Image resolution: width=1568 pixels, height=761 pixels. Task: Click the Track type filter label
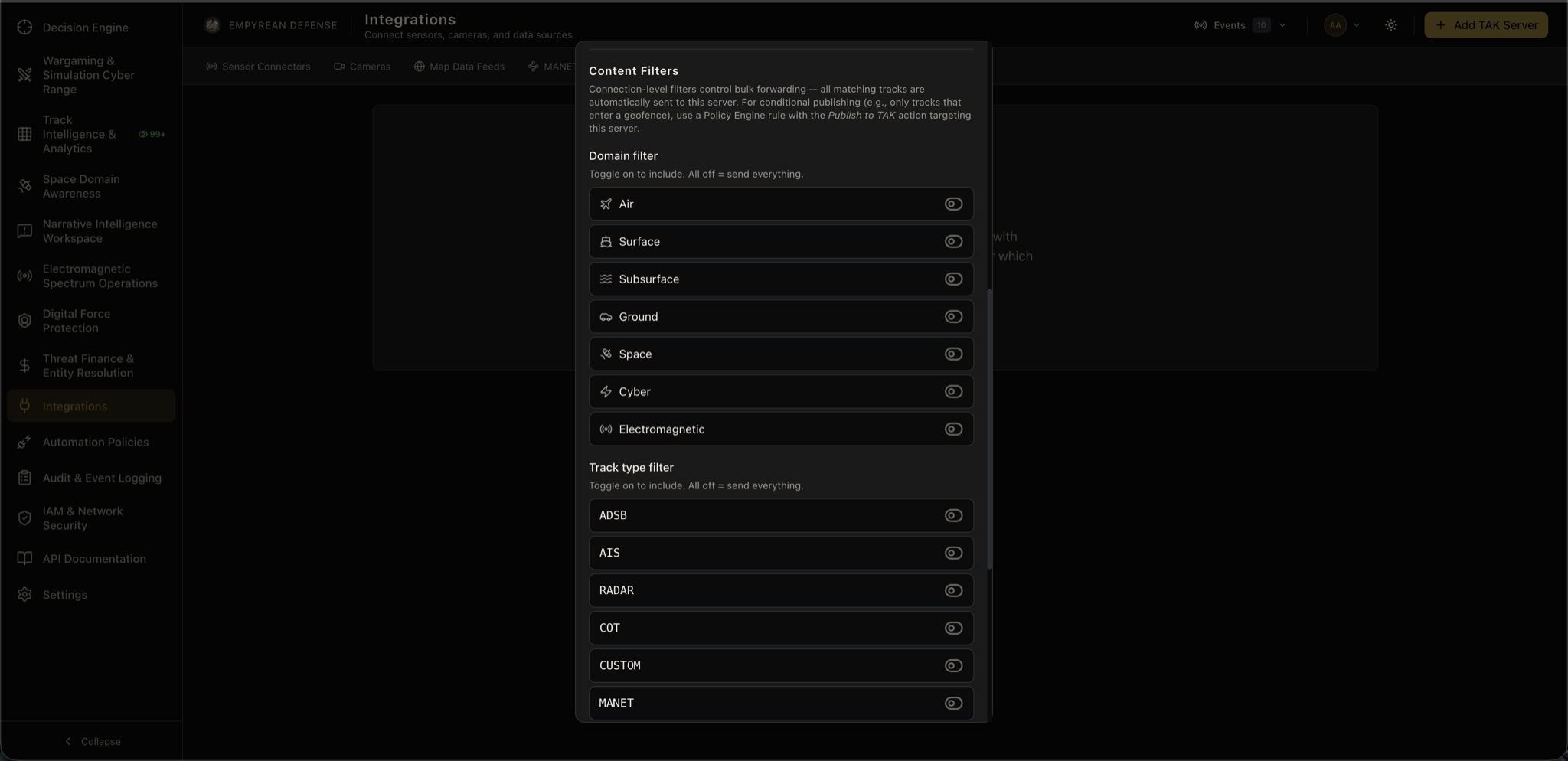pos(631,468)
